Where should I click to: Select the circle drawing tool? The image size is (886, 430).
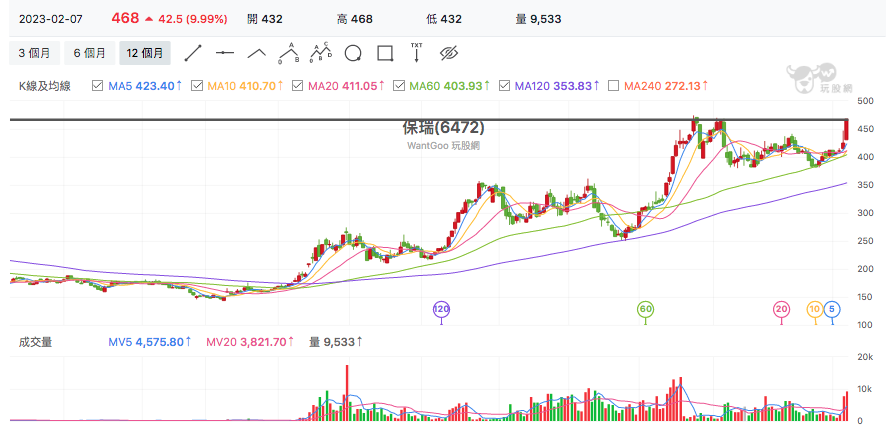click(353, 53)
